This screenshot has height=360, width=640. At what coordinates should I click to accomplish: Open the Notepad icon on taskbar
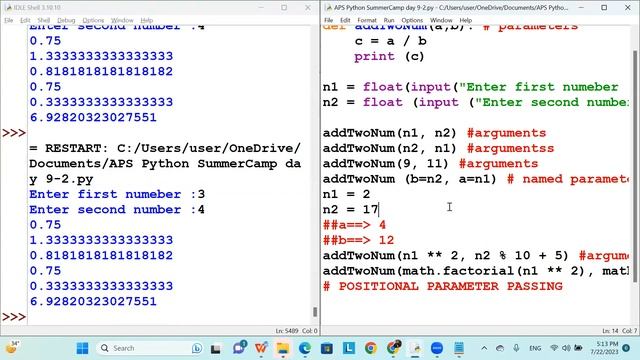459,348
